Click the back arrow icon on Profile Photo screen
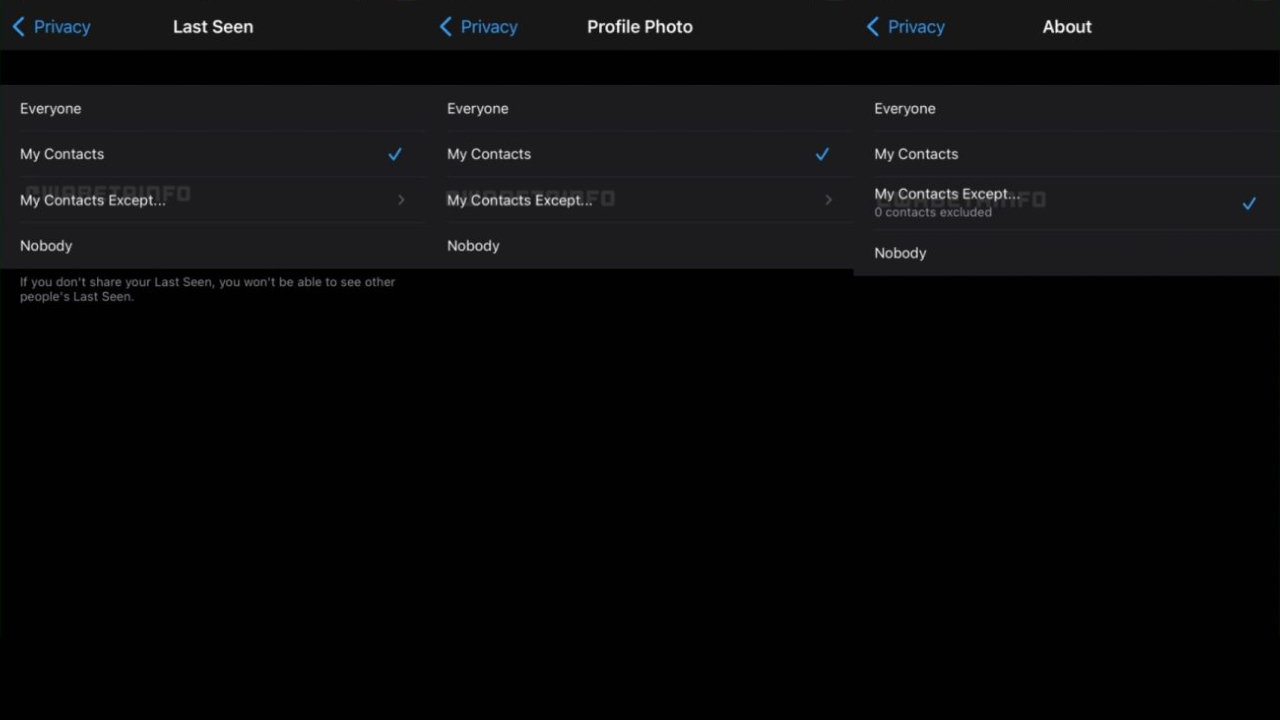The image size is (1280, 720). [x=446, y=27]
